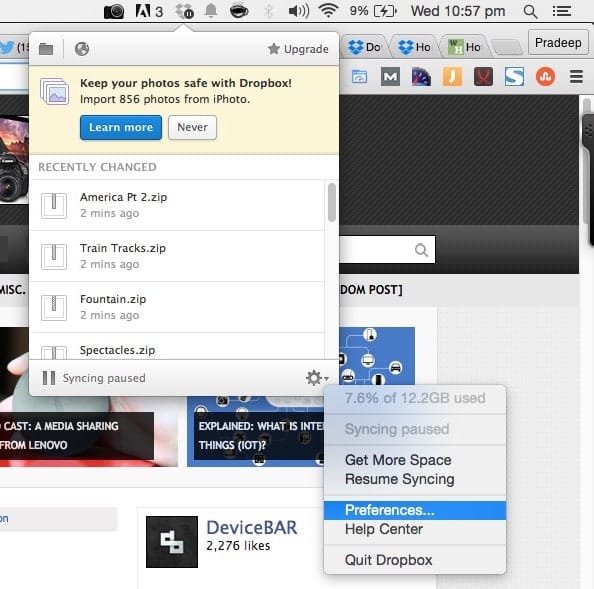The image size is (594, 589).
Task: Open Help Center menu item
Action: click(x=415, y=529)
